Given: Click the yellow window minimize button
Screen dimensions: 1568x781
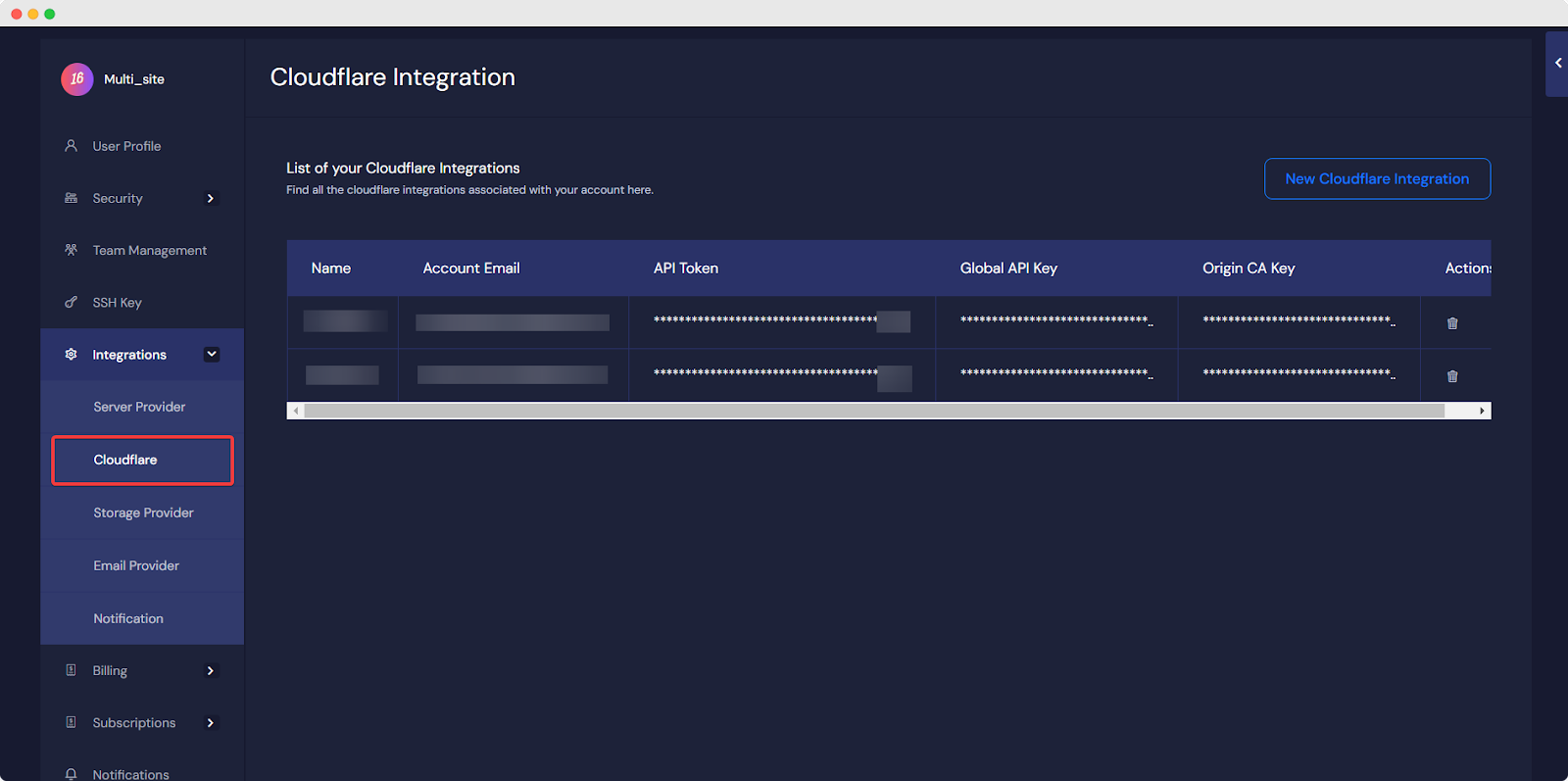Looking at the screenshot, I should [x=33, y=14].
